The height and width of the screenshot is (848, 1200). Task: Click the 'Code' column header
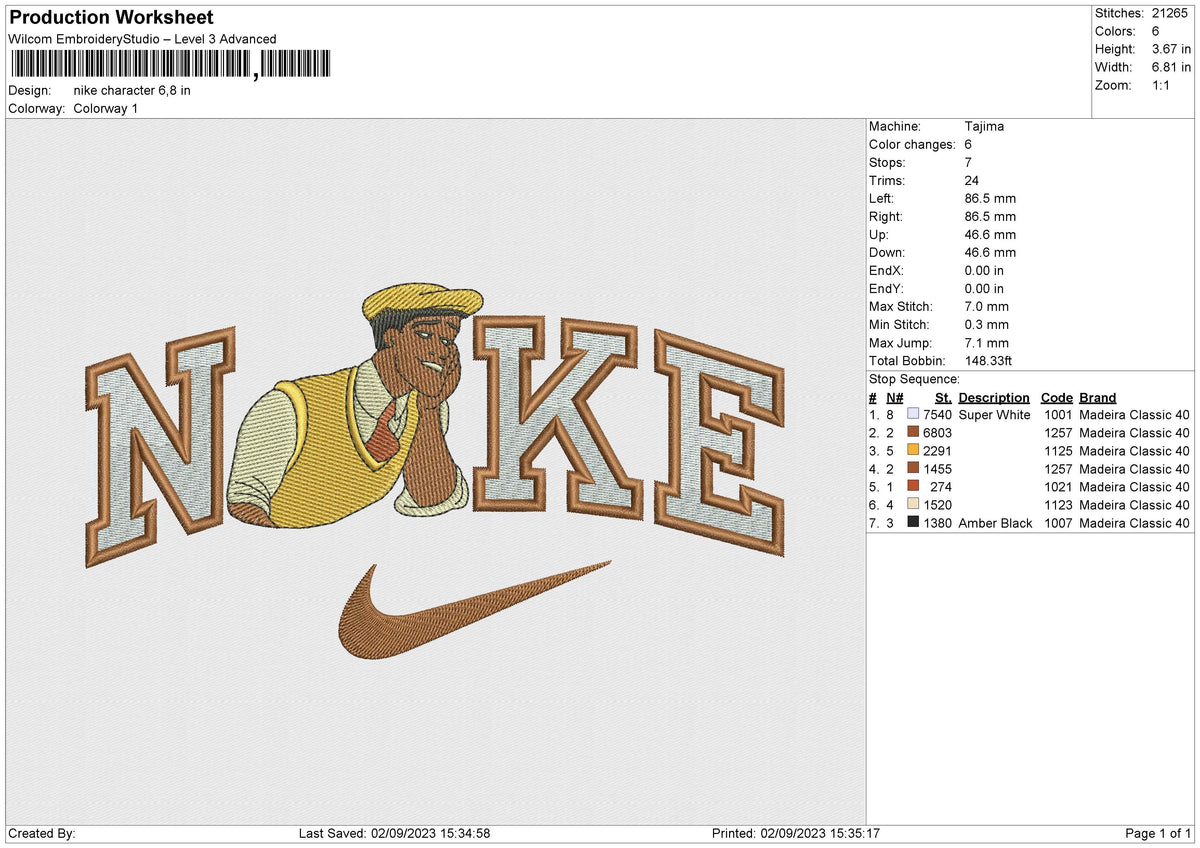coord(1056,397)
